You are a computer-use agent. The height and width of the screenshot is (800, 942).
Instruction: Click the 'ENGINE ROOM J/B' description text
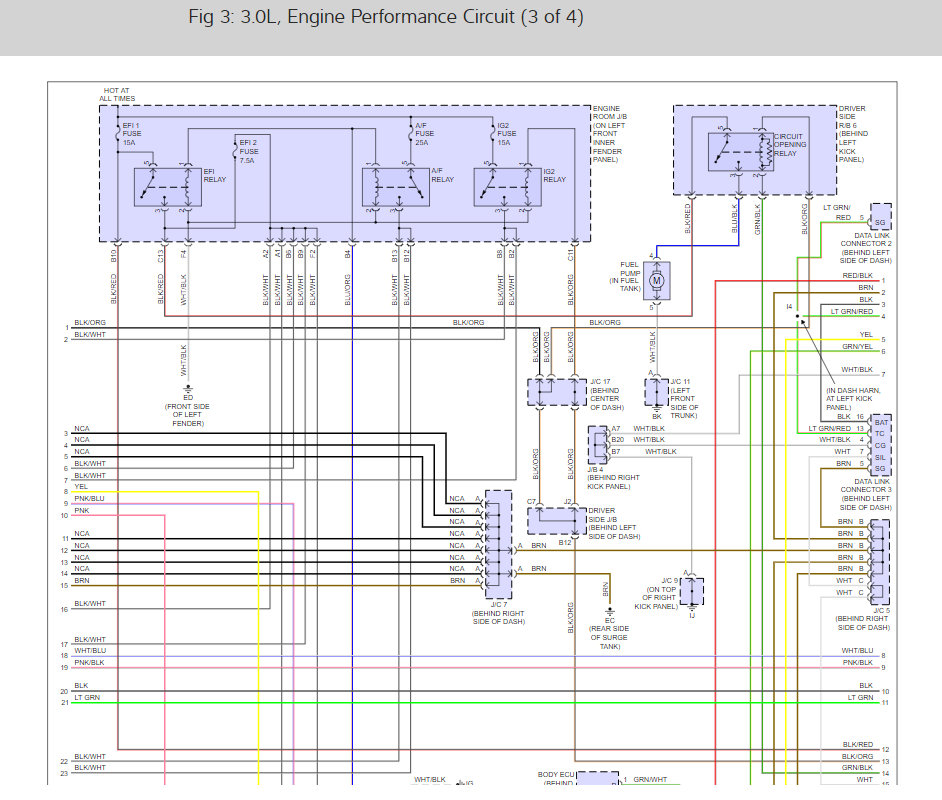[x=608, y=134]
